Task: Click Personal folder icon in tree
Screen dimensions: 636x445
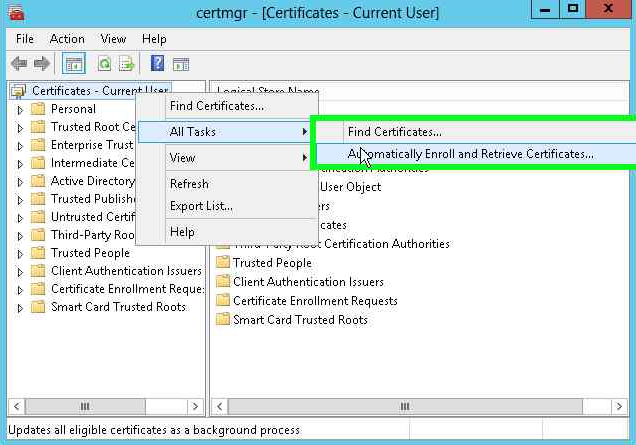Action: point(38,109)
